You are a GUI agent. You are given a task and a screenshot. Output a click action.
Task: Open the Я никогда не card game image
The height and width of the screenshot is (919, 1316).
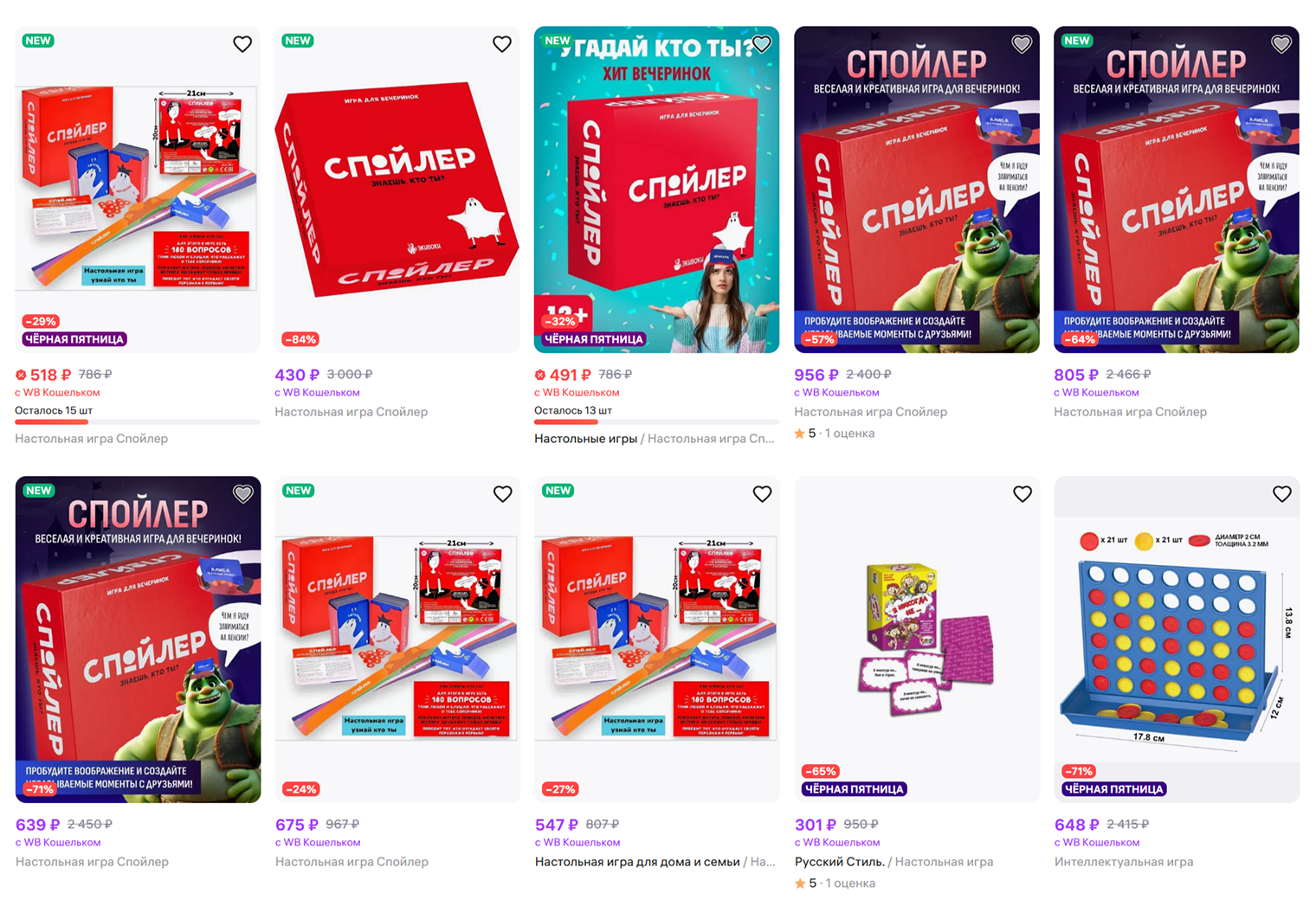coord(917,639)
